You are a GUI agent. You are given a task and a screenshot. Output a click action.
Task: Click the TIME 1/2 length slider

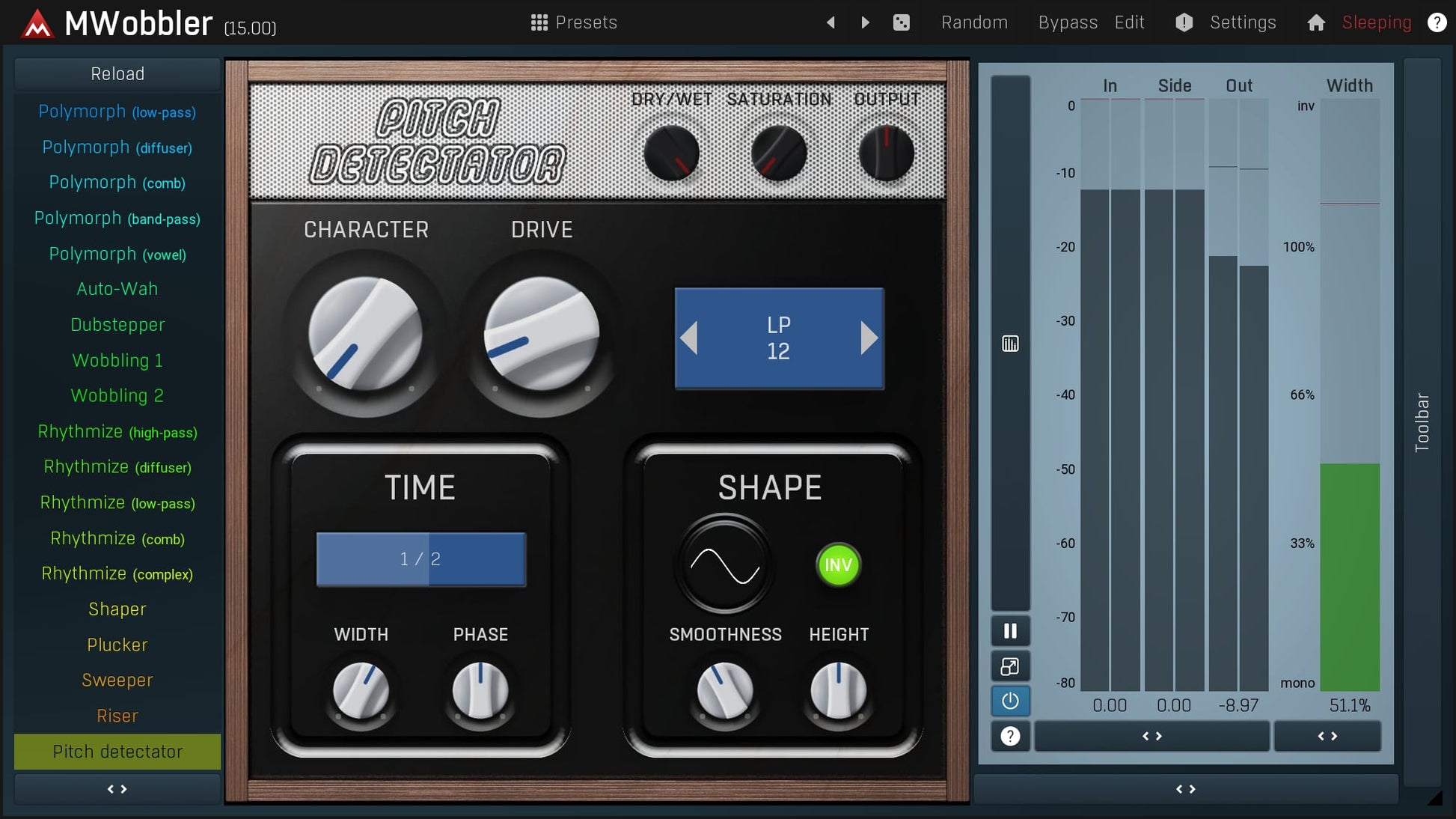(x=420, y=559)
